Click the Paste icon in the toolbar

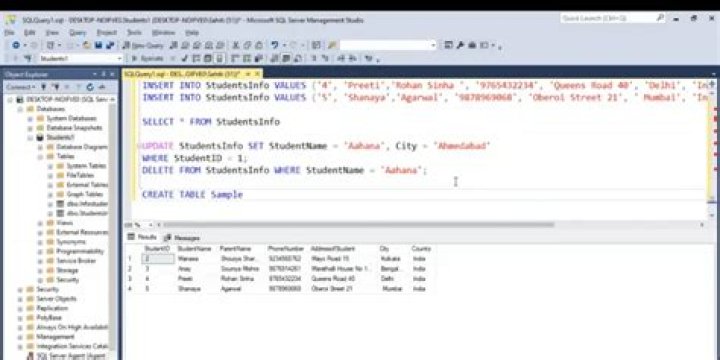coord(259,45)
